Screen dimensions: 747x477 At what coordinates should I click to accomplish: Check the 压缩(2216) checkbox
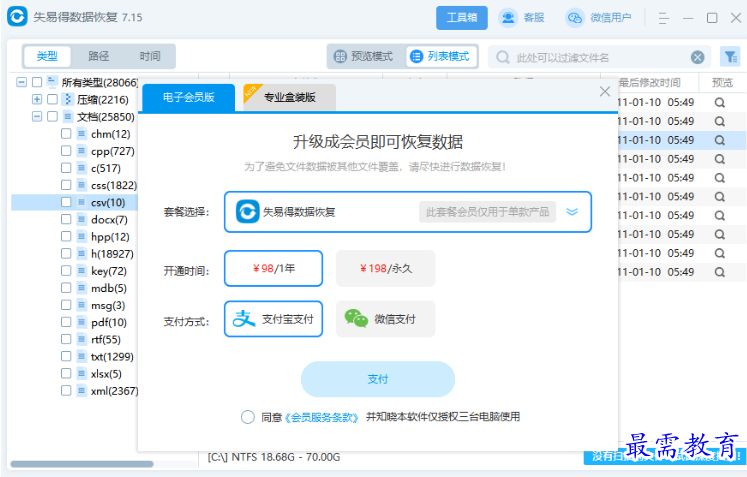pos(52,99)
